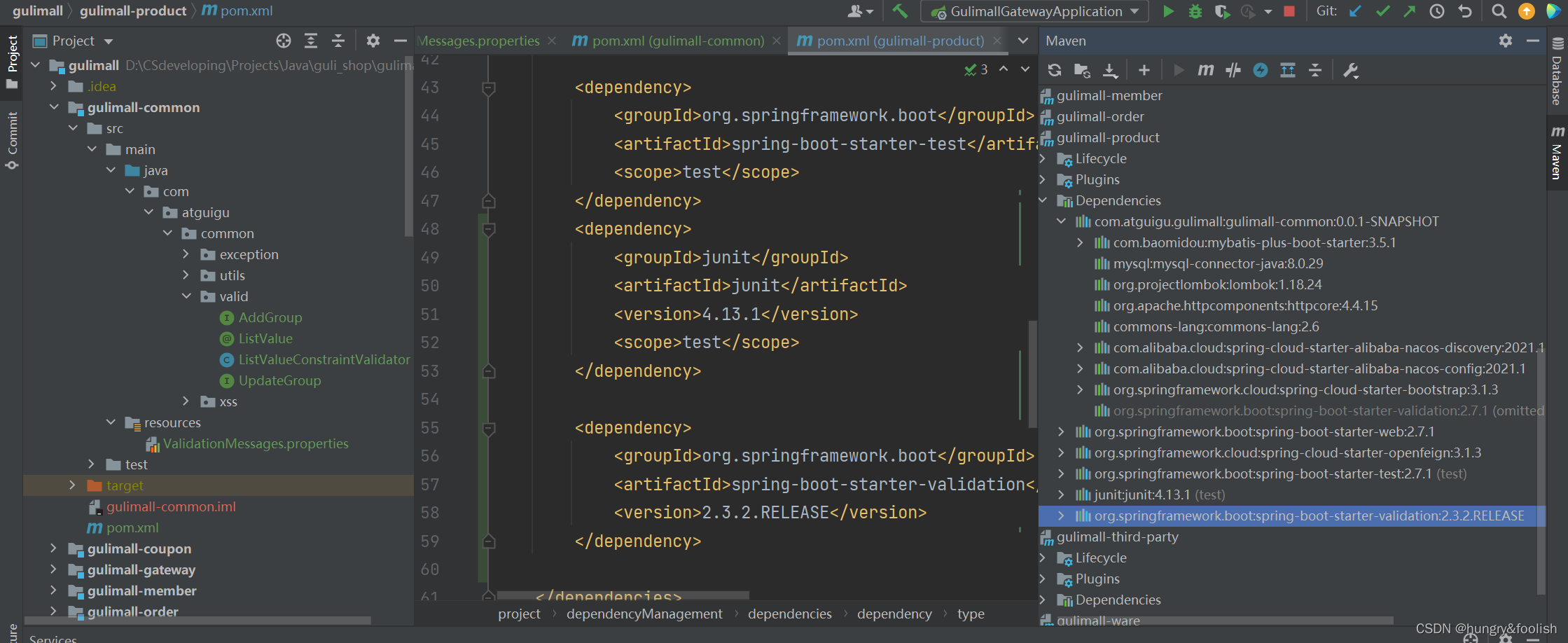Image resolution: width=1568 pixels, height=643 pixels.
Task: Collapse the valid package folder
Action: [x=186, y=296]
